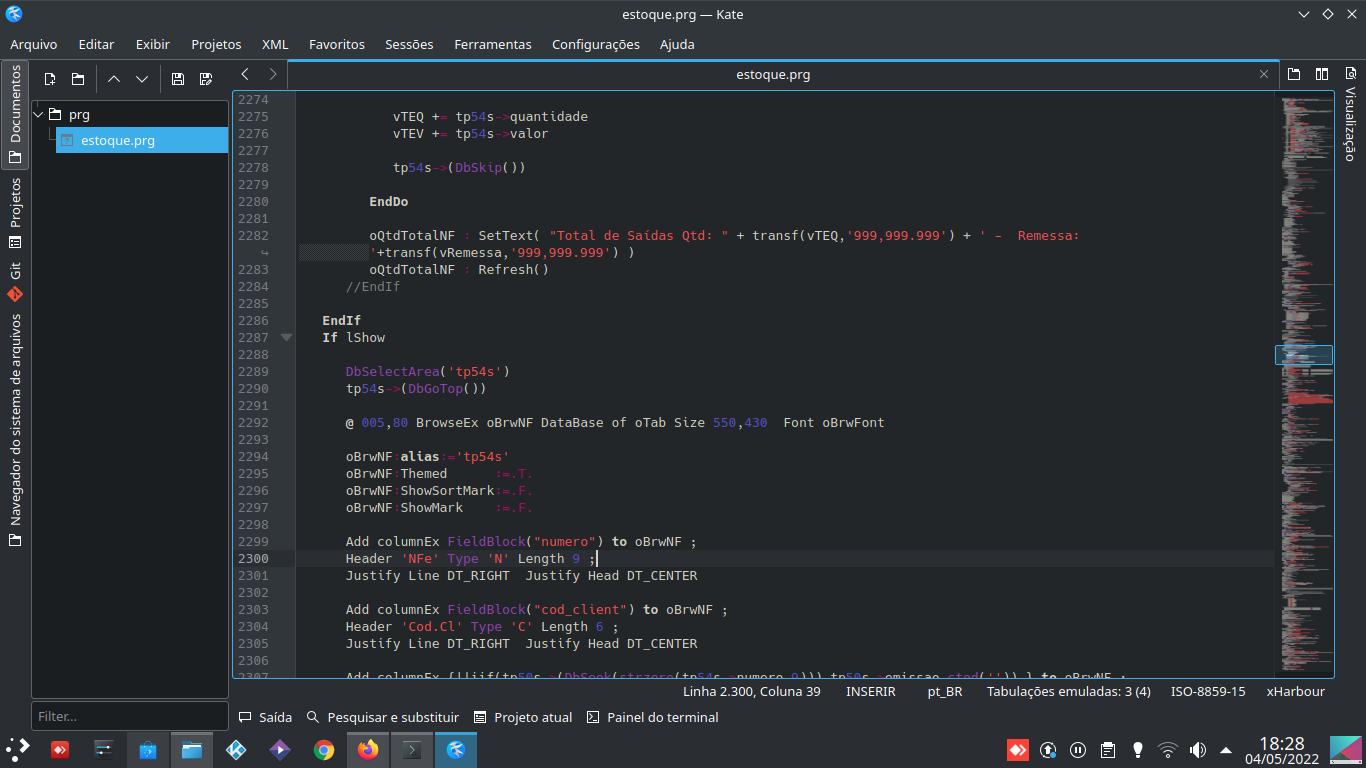
Task: Open the Sessões menu
Action: click(x=409, y=44)
